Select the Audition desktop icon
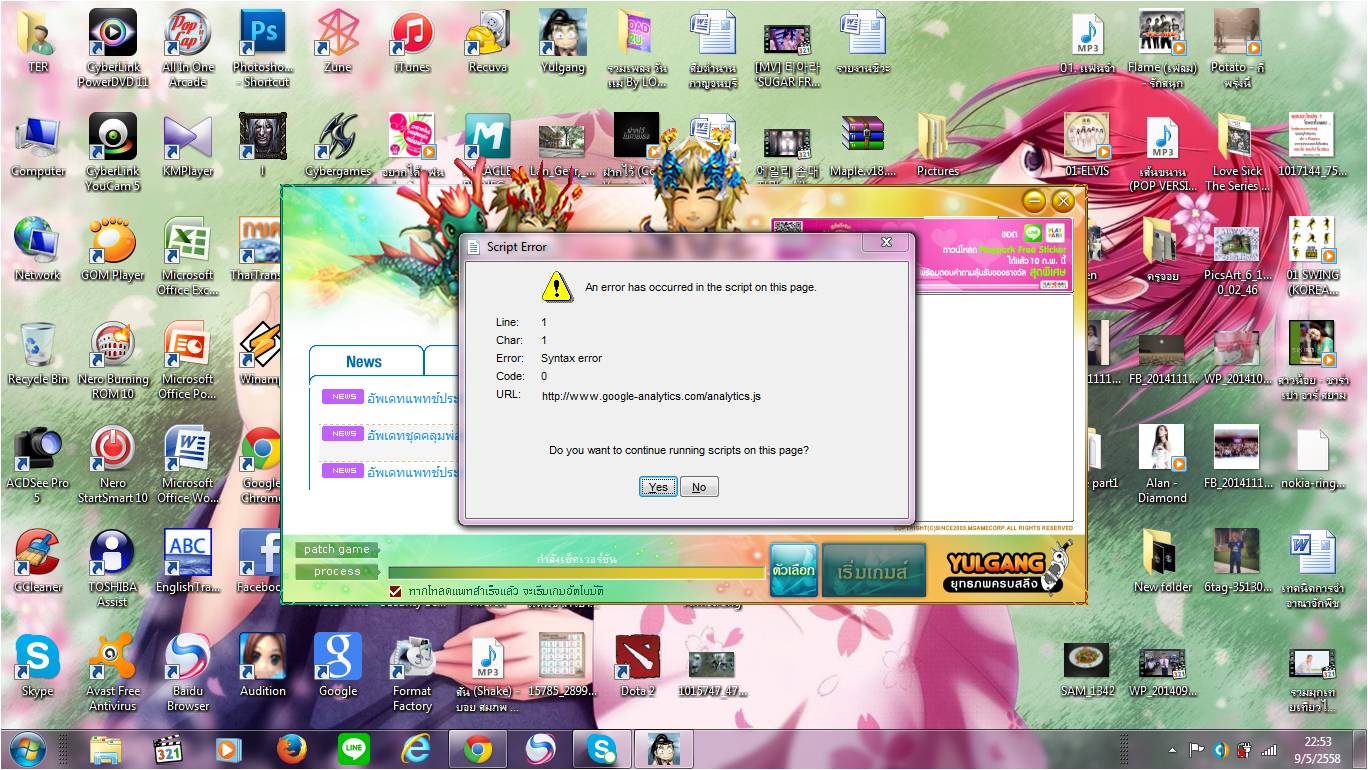This screenshot has height=770, width=1368. coord(263,666)
